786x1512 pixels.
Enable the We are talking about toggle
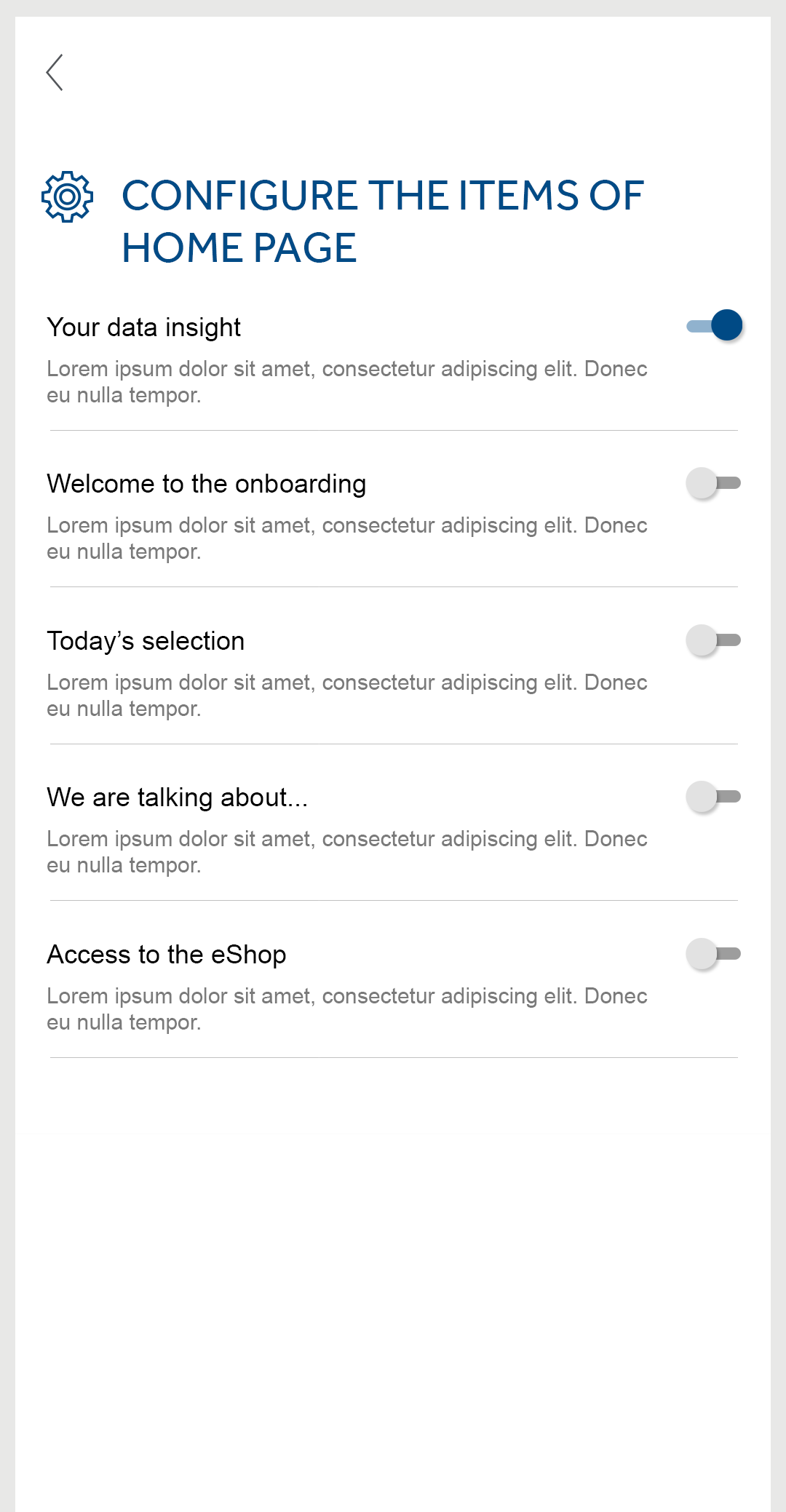(713, 797)
